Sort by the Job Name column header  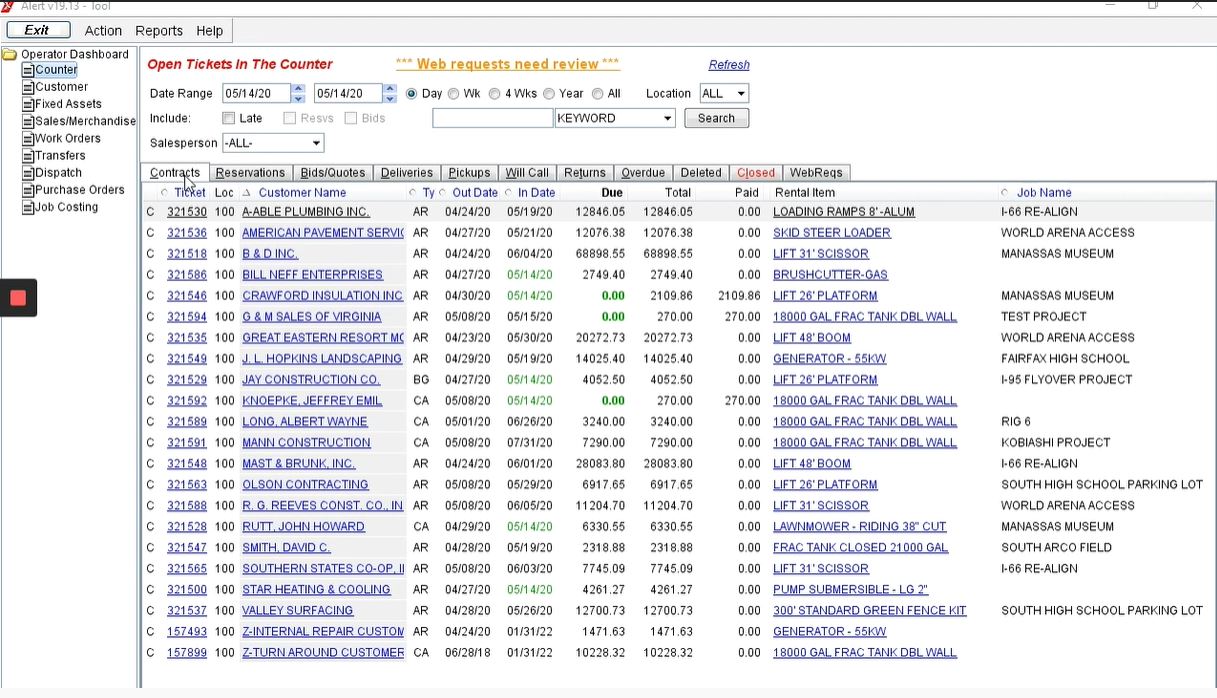coord(1044,193)
